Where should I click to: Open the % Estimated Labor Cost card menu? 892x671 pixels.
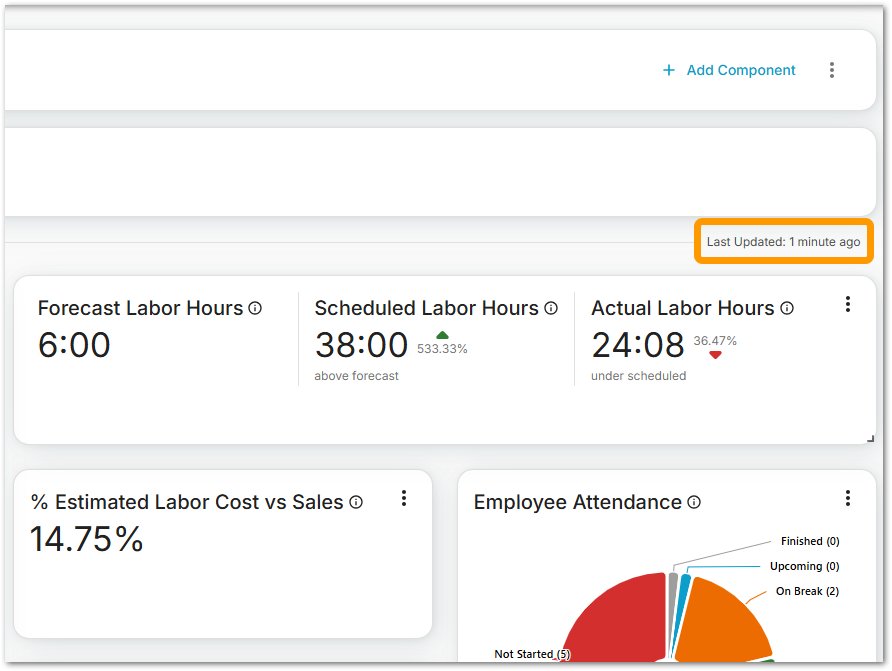(x=404, y=498)
